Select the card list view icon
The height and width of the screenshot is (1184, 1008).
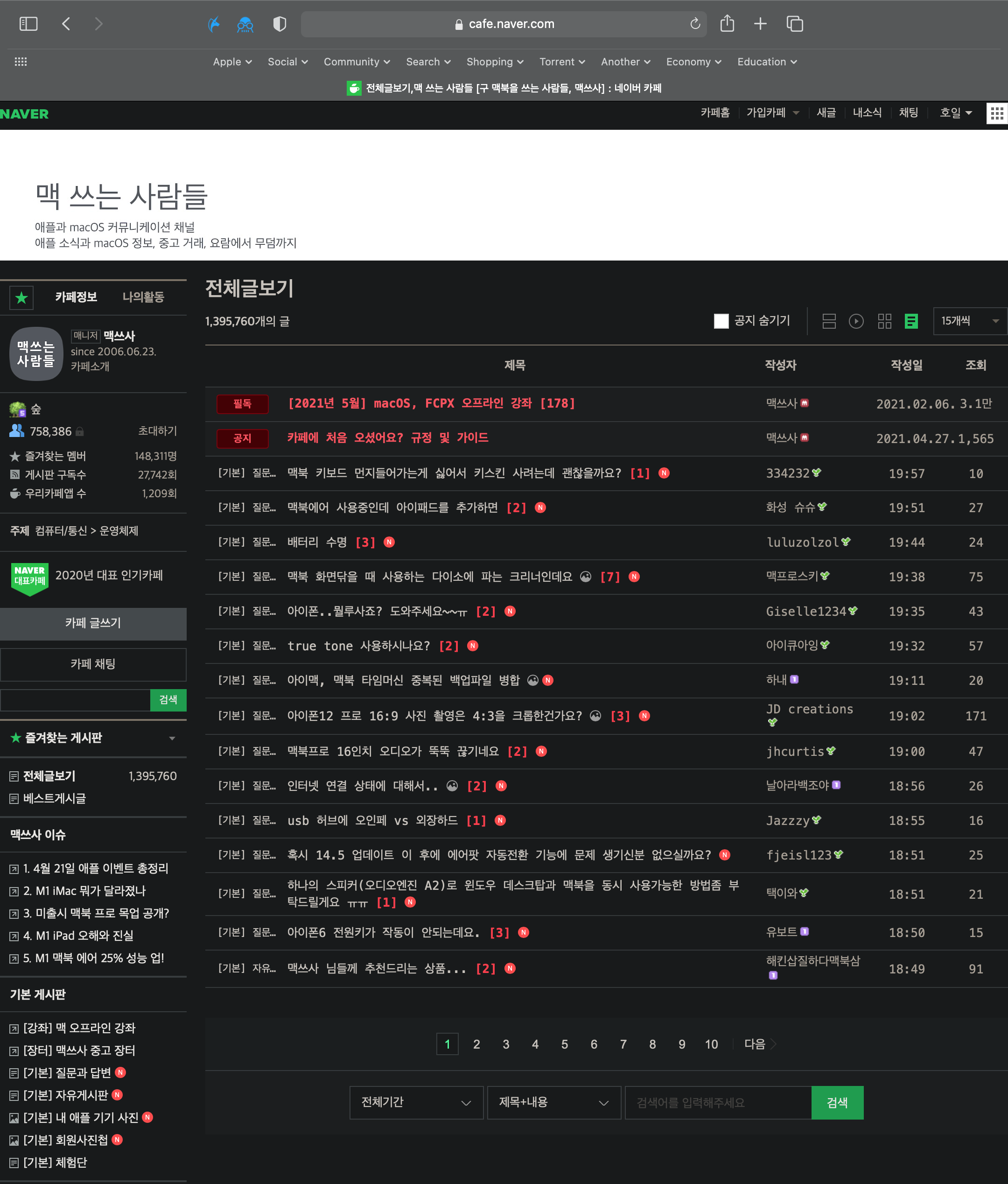click(829, 321)
